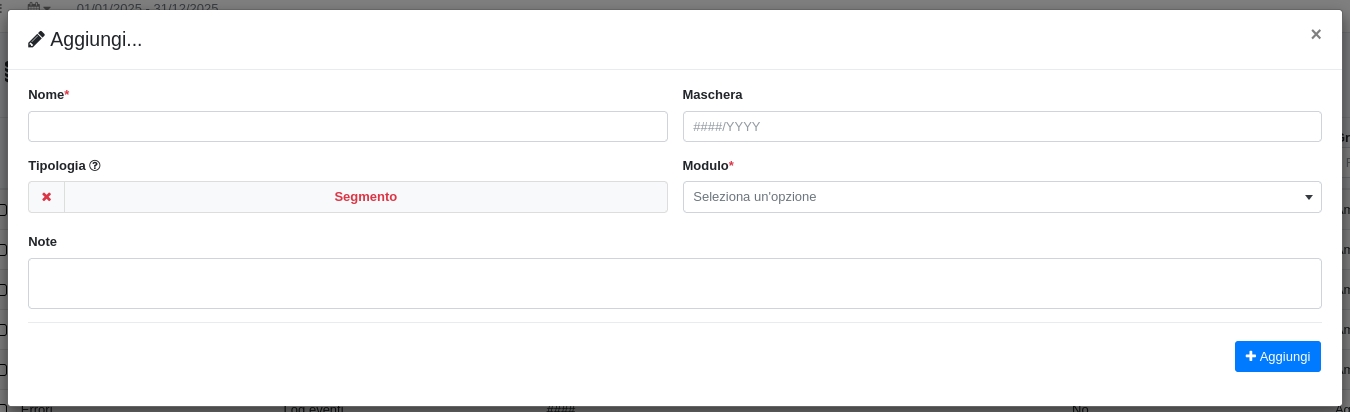Screen dimensions: 1350x412
Task: Click the Note field label
Action: click(42, 242)
